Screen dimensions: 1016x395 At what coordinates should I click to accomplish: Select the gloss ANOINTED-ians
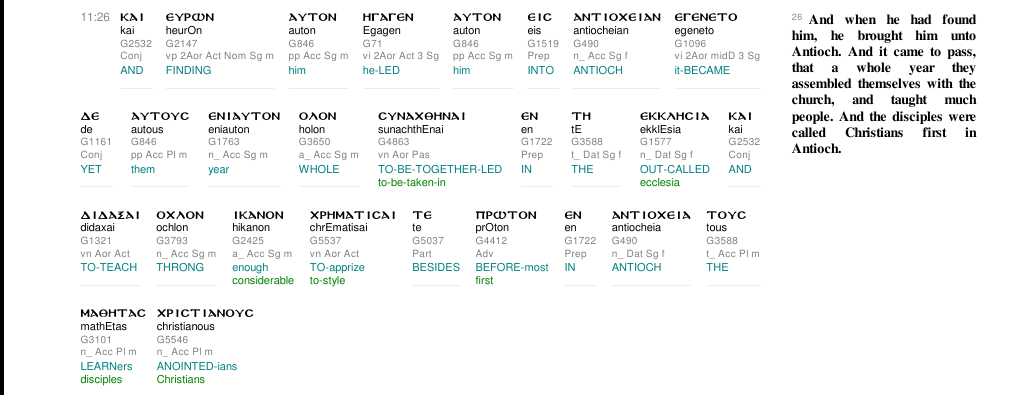tap(197, 367)
